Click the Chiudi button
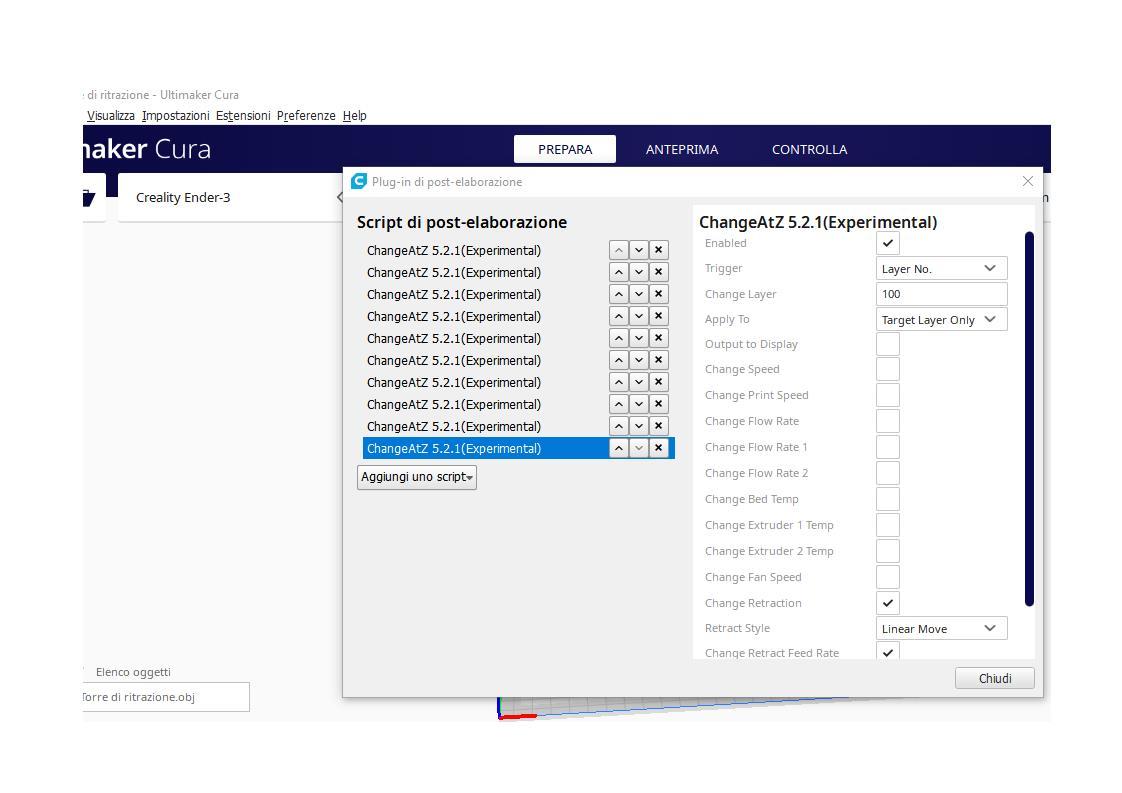The image size is (1122, 793). [994, 678]
